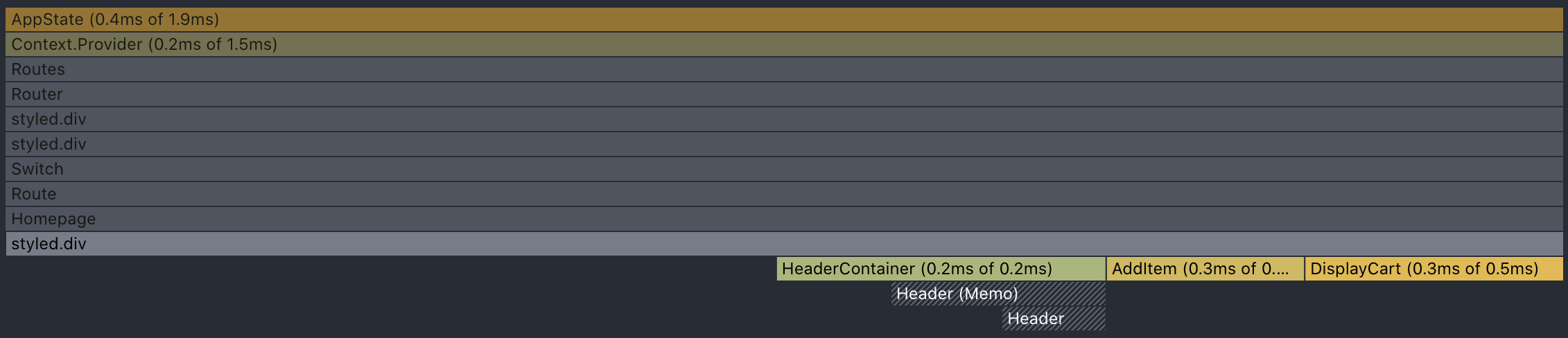Screen dimensions: 1568x338
Task: Select the AppState bar in flamegraph
Action: pos(783,19)
